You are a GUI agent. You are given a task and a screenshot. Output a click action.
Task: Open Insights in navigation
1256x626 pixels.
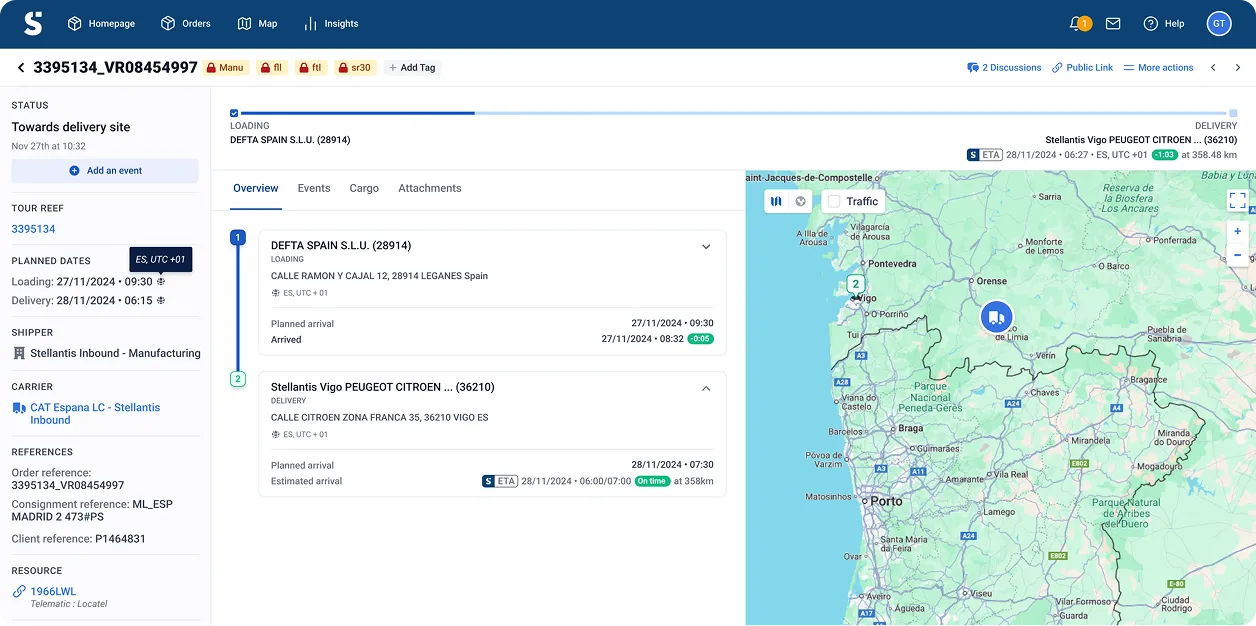click(331, 23)
